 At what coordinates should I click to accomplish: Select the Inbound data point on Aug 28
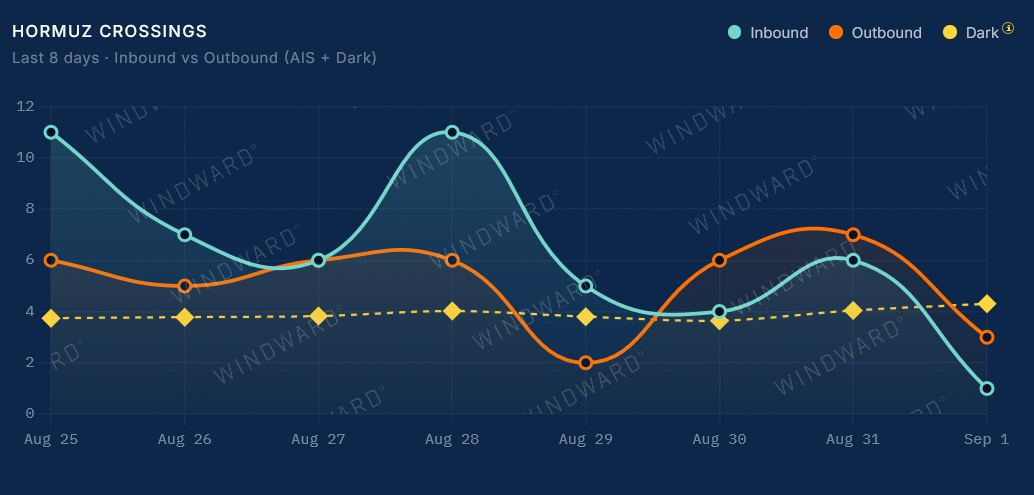pyautogui.click(x=452, y=132)
